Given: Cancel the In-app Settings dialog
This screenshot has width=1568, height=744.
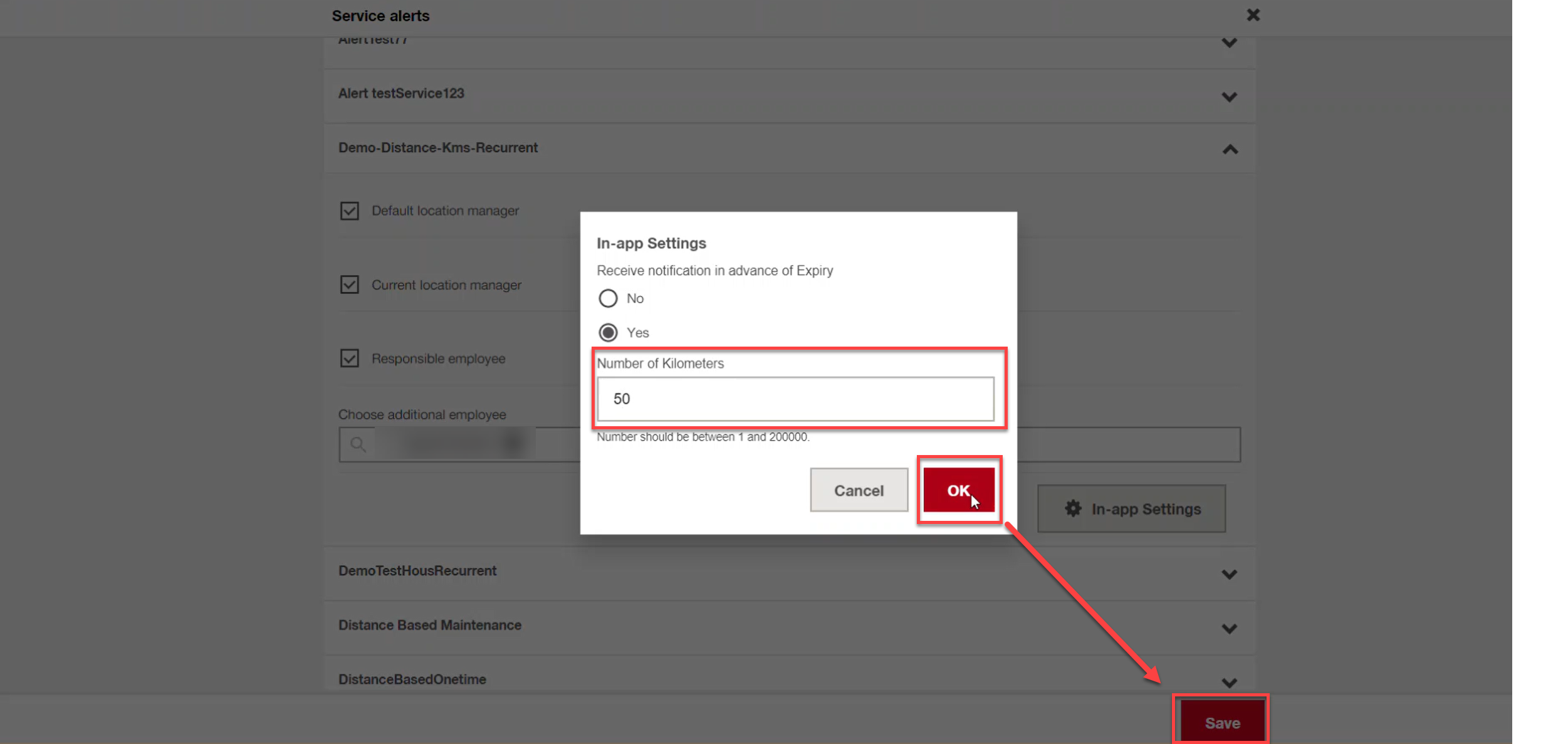Looking at the screenshot, I should [x=858, y=490].
